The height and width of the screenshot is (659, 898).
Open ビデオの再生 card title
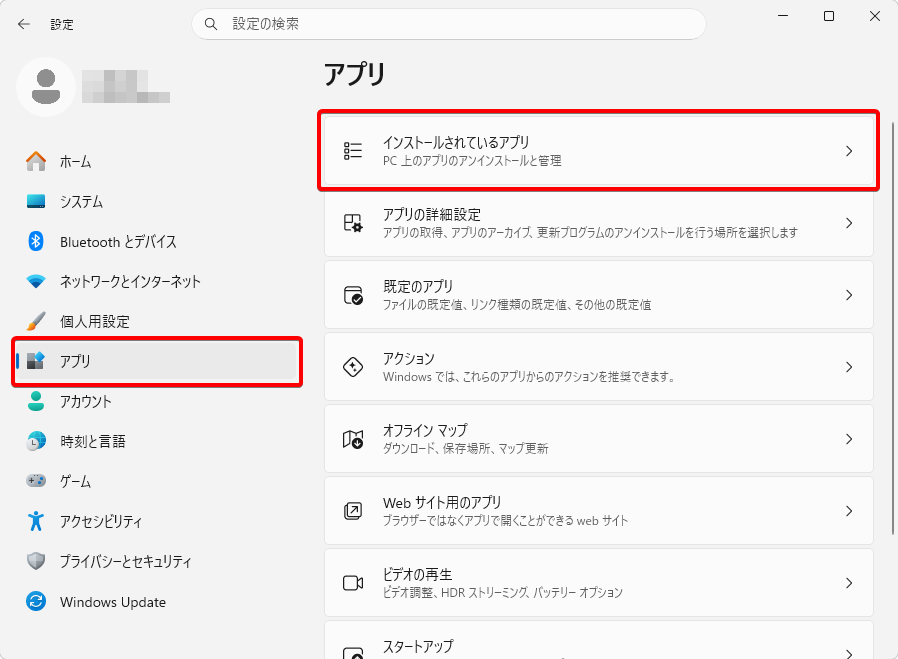click(x=418, y=574)
